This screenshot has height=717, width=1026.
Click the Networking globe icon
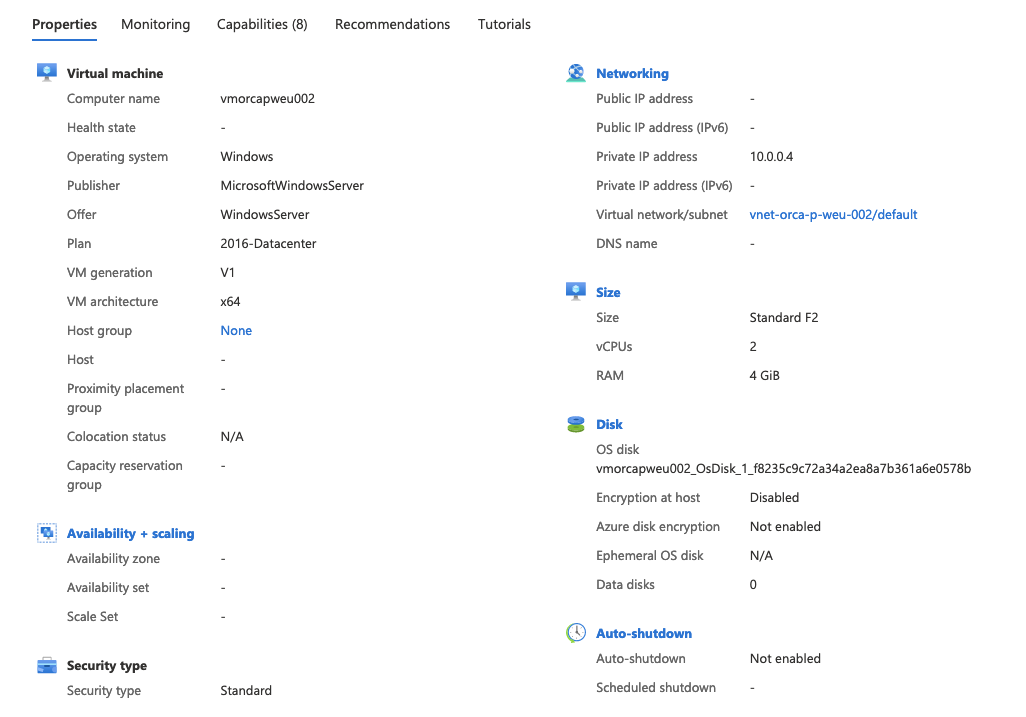tap(576, 72)
